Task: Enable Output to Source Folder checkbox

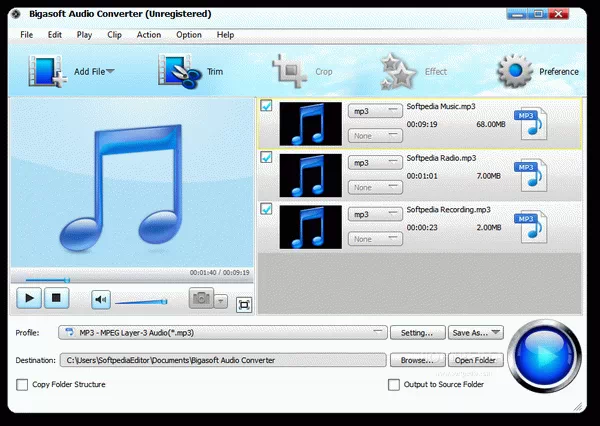Action: click(394, 385)
